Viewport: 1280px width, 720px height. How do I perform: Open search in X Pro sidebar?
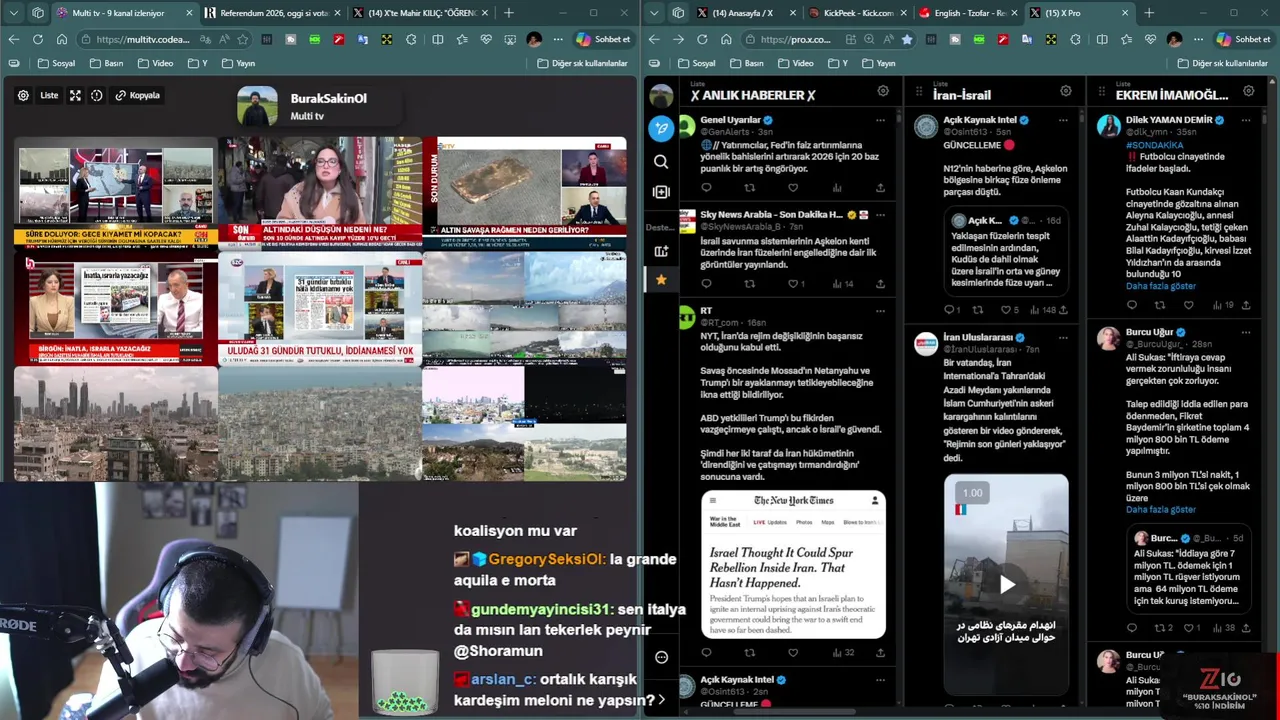pos(661,162)
